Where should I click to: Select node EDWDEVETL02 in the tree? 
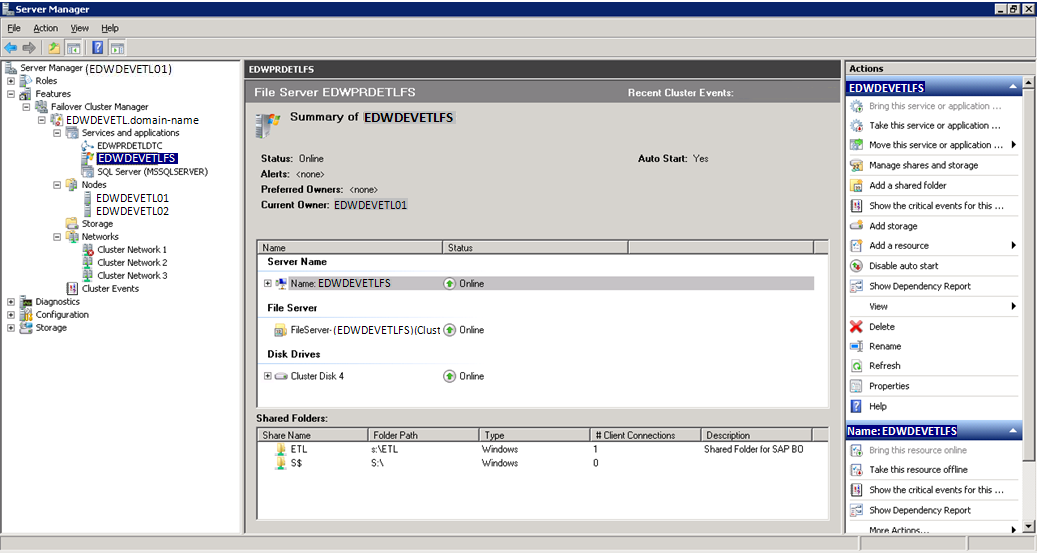pos(132,211)
